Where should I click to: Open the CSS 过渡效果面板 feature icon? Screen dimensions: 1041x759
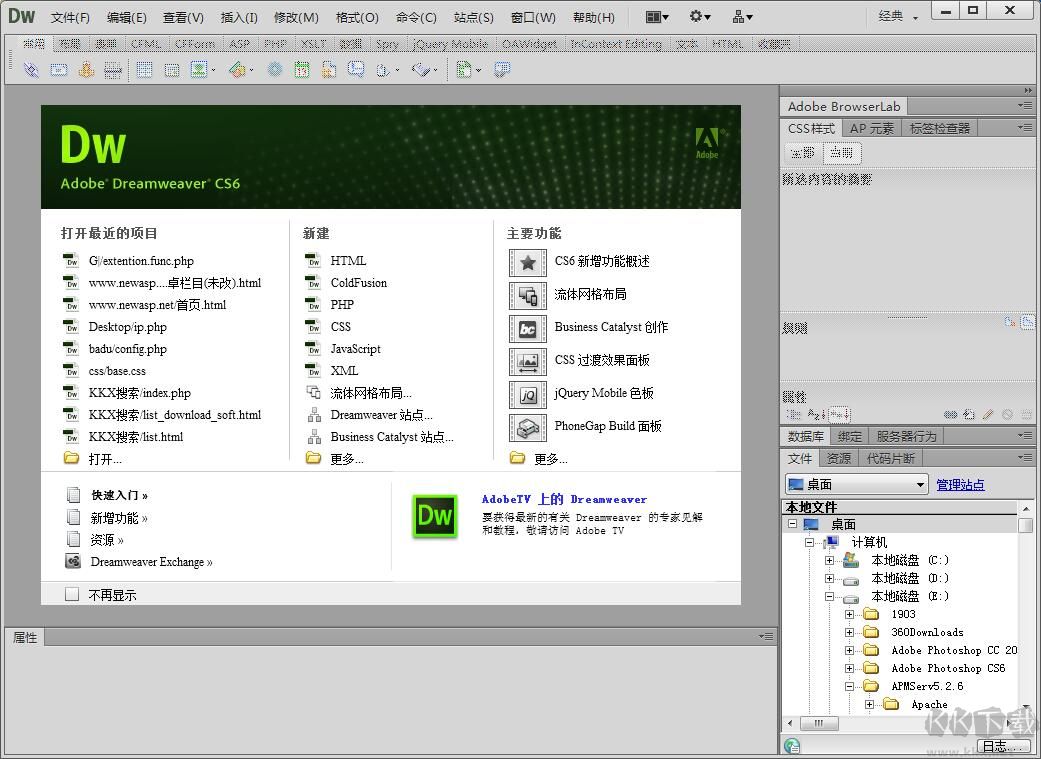pyautogui.click(x=527, y=361)
